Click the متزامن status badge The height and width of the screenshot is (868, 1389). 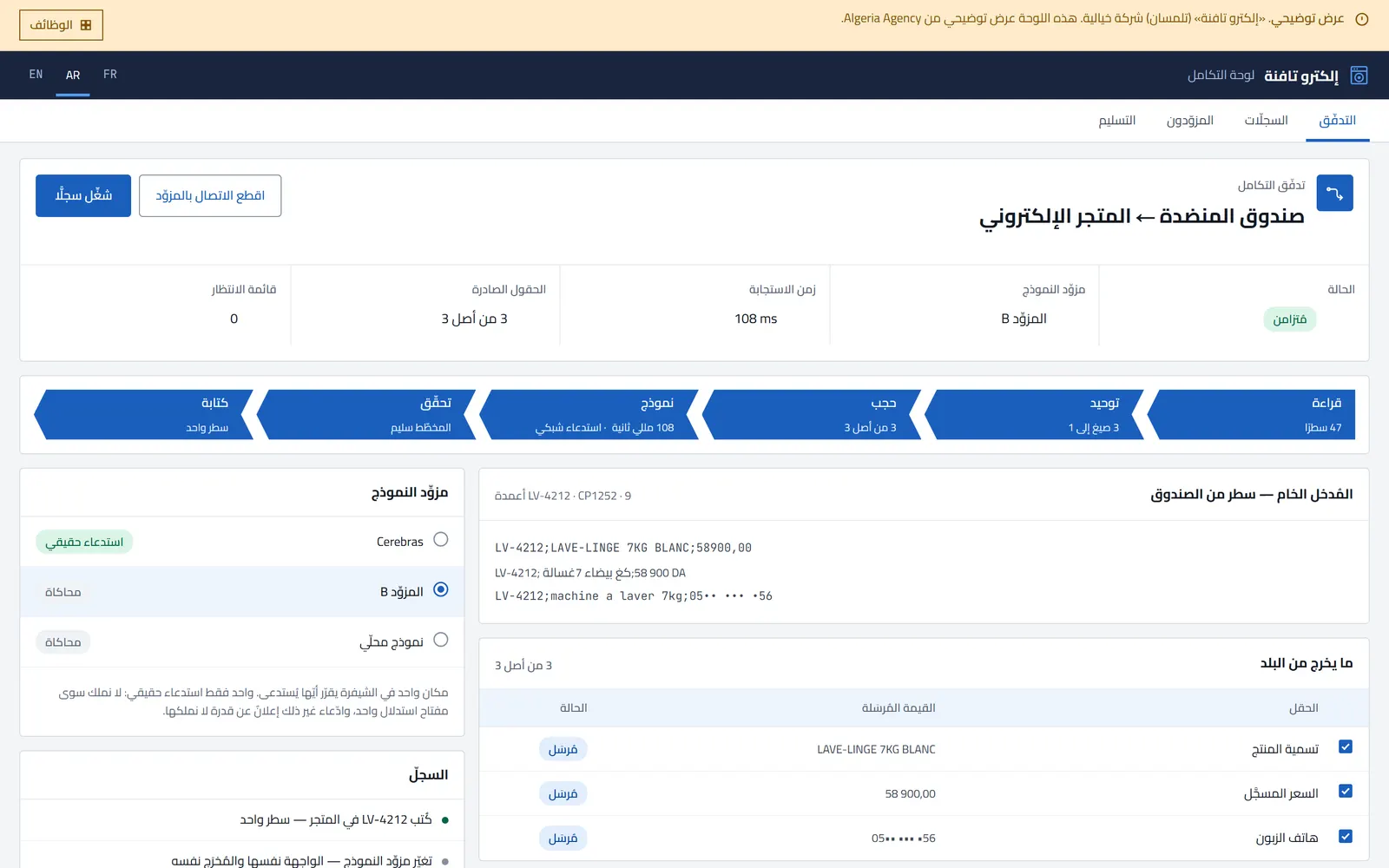click(x=1289, y=319)
